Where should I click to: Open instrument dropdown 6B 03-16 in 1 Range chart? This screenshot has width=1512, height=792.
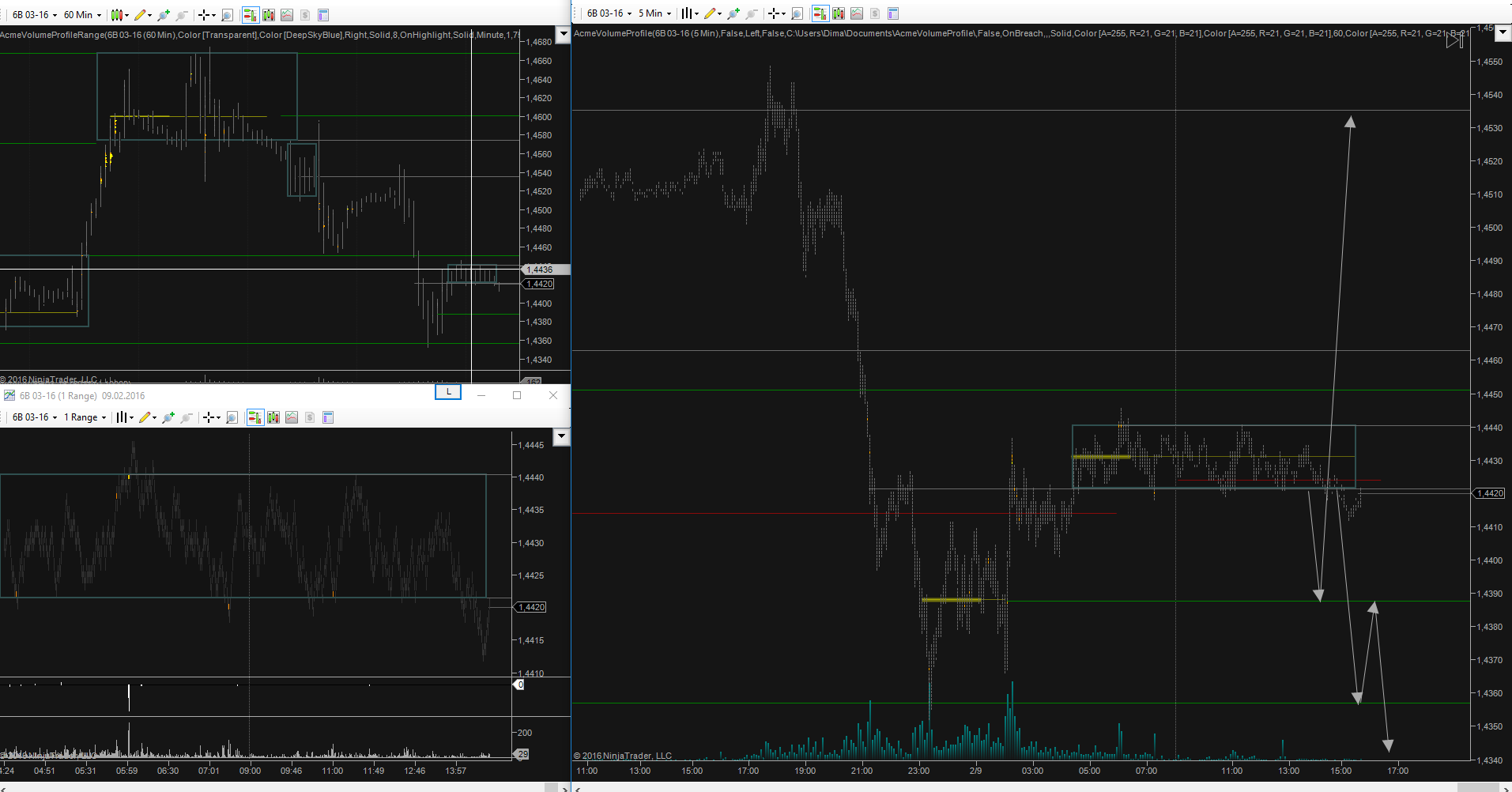point(35,417)
